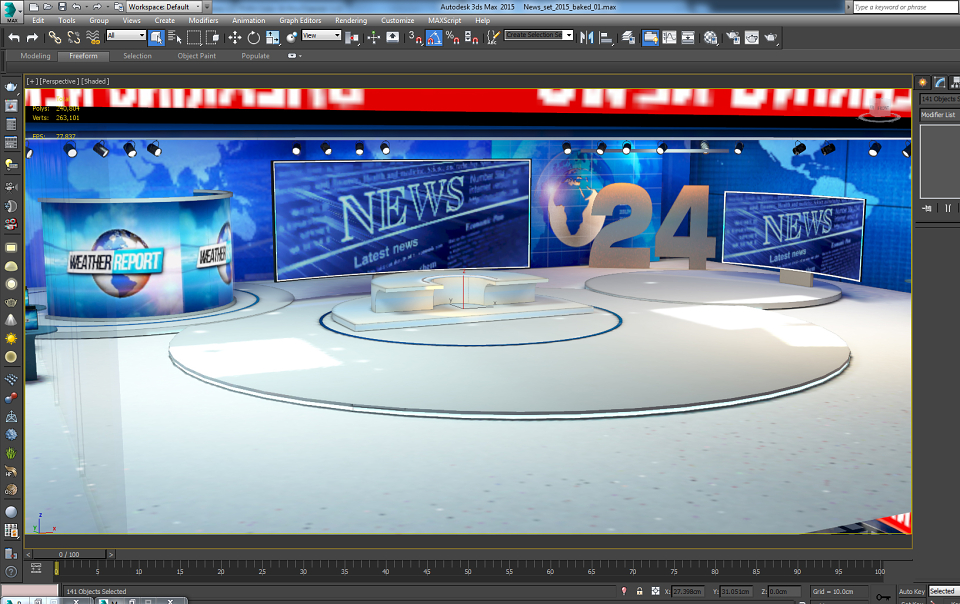Image resolution: width=960 pixels, height=604 pixels.
Task: Click the large Redo arrow in main toolbar
Action: [32, 38]
